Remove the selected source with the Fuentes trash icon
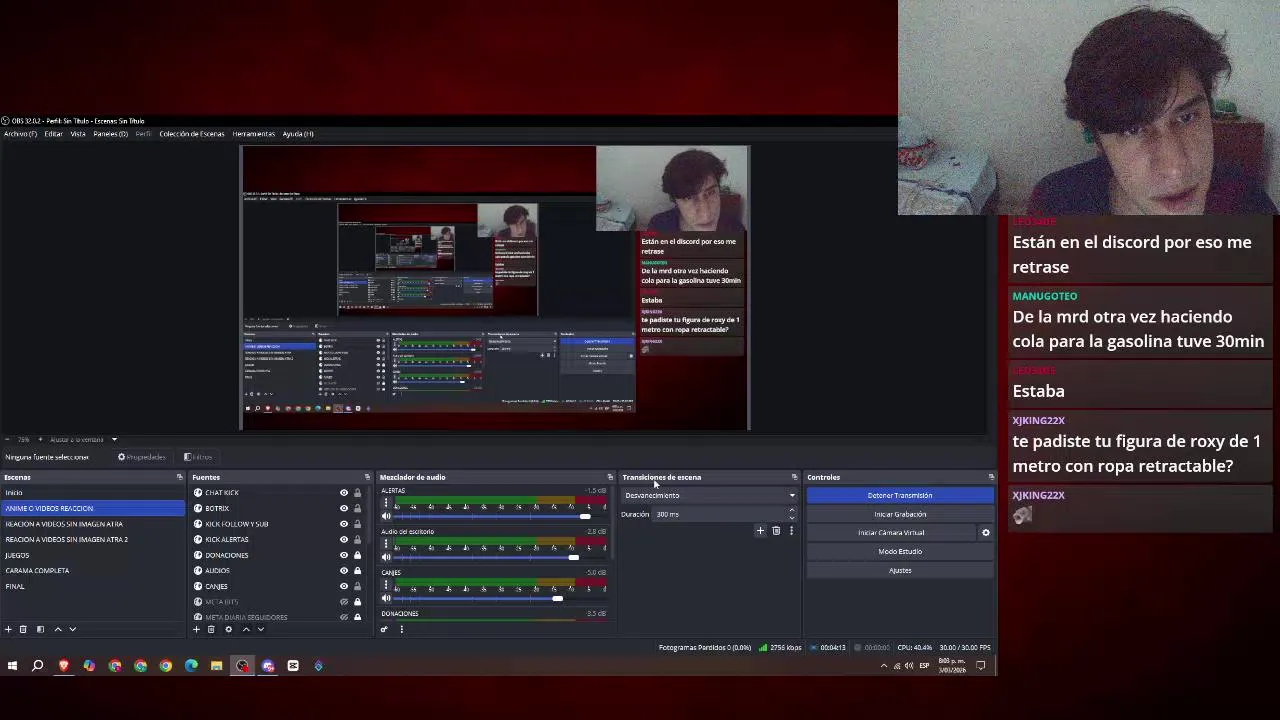 211,629
